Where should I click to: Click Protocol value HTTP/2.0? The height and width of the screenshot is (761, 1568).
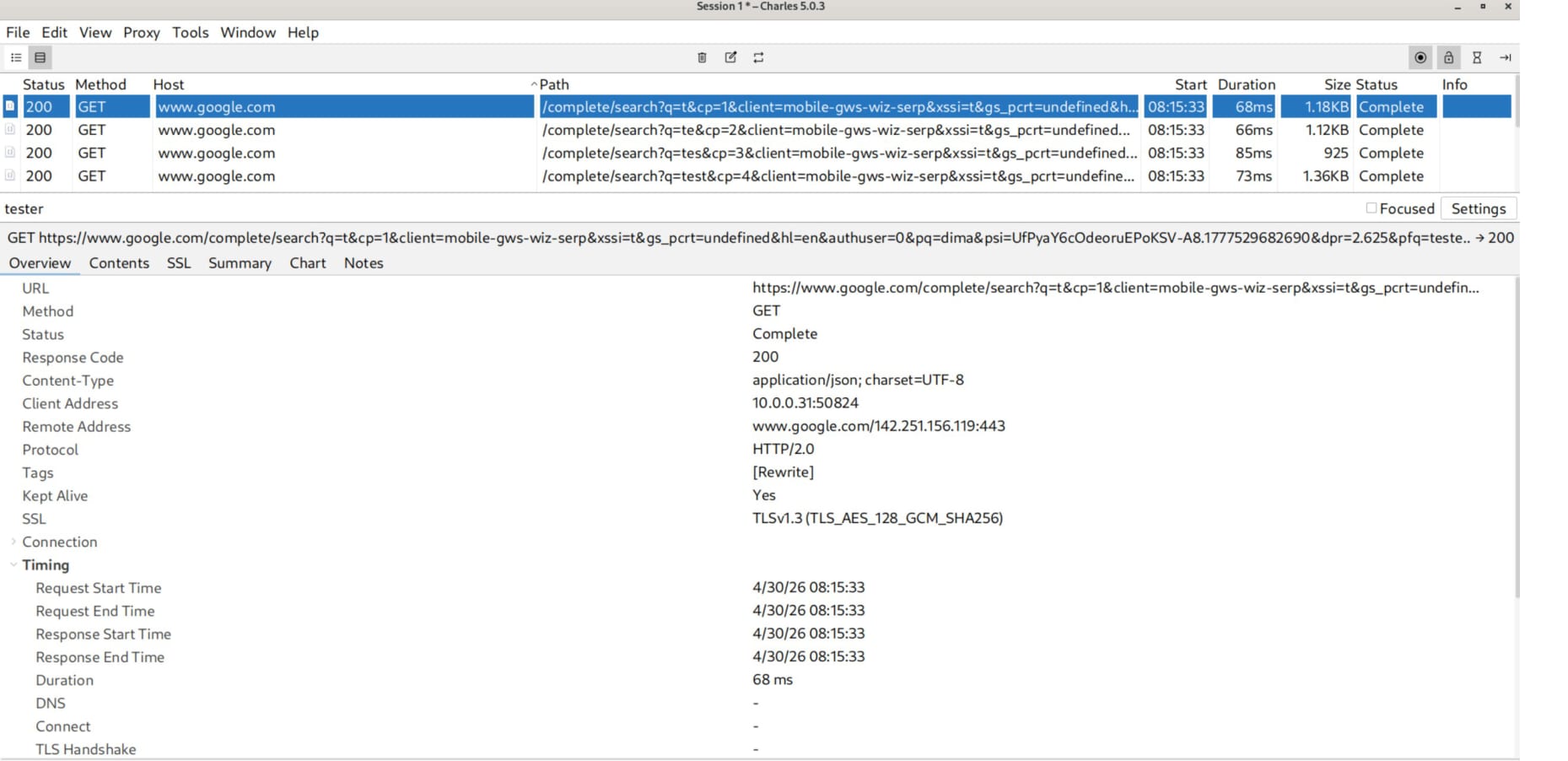pos(783,449)
